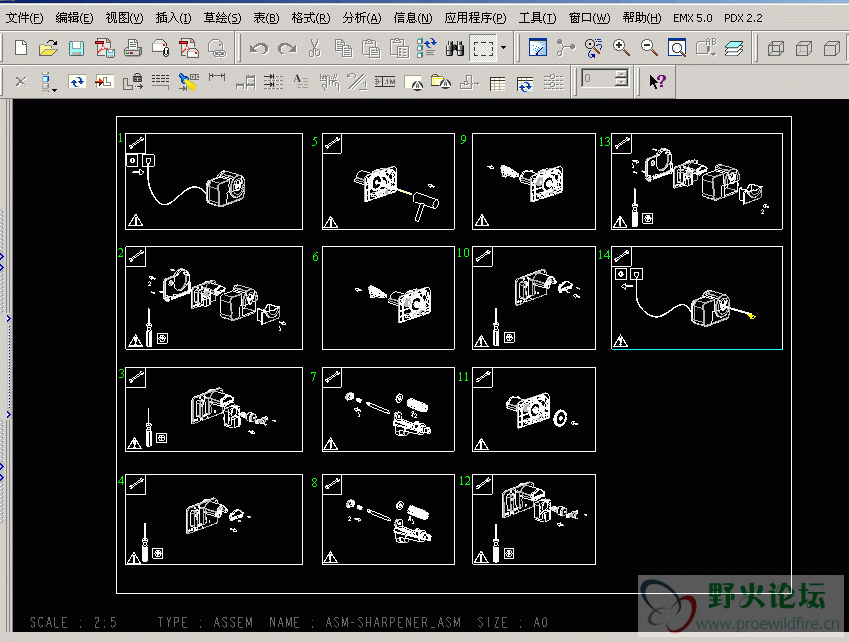Undo the last action
This screenshot has width=849, height=642.
[x=259, y=48]
